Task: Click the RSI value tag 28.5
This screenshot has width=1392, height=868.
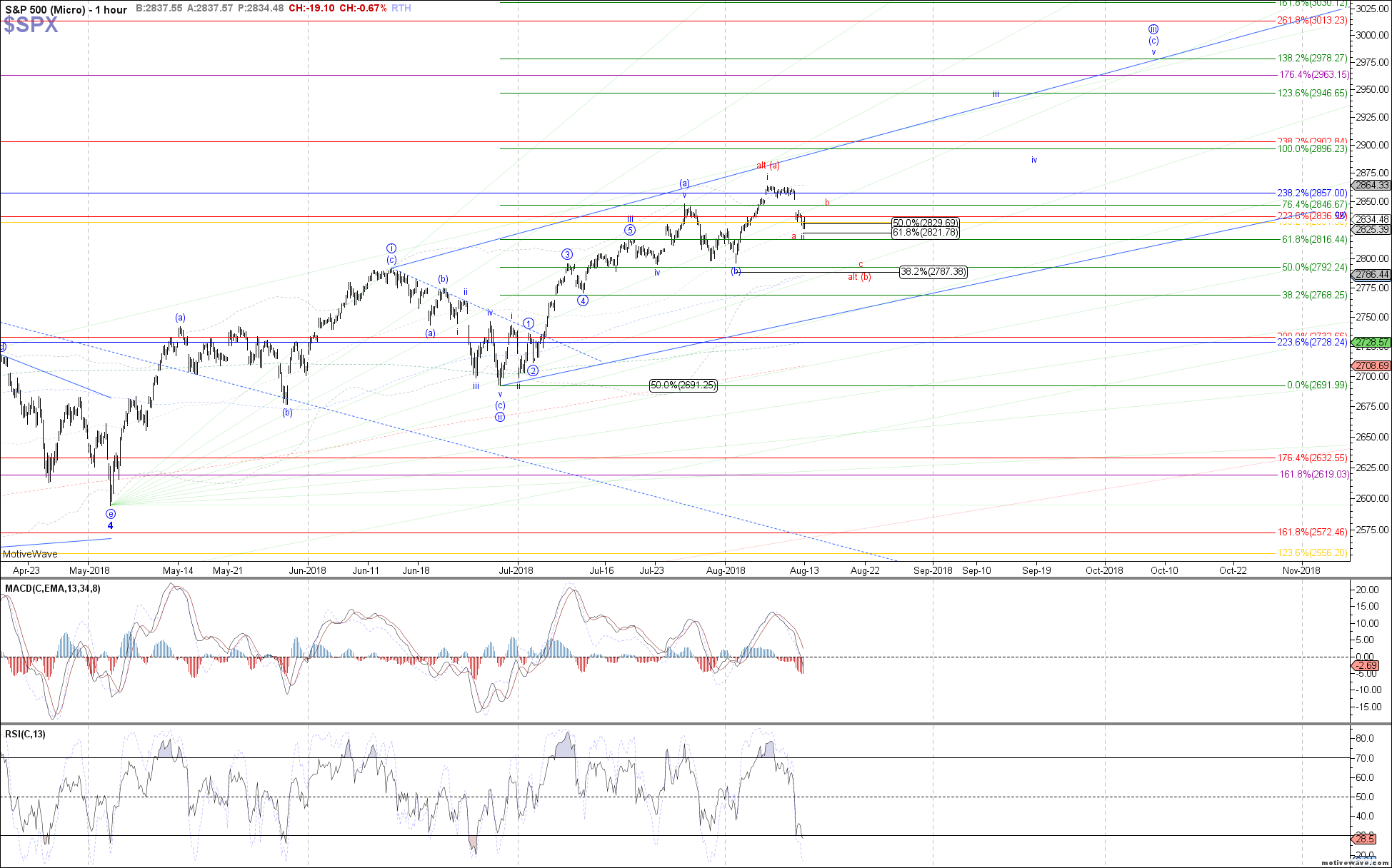Action: coord(1366,839)
